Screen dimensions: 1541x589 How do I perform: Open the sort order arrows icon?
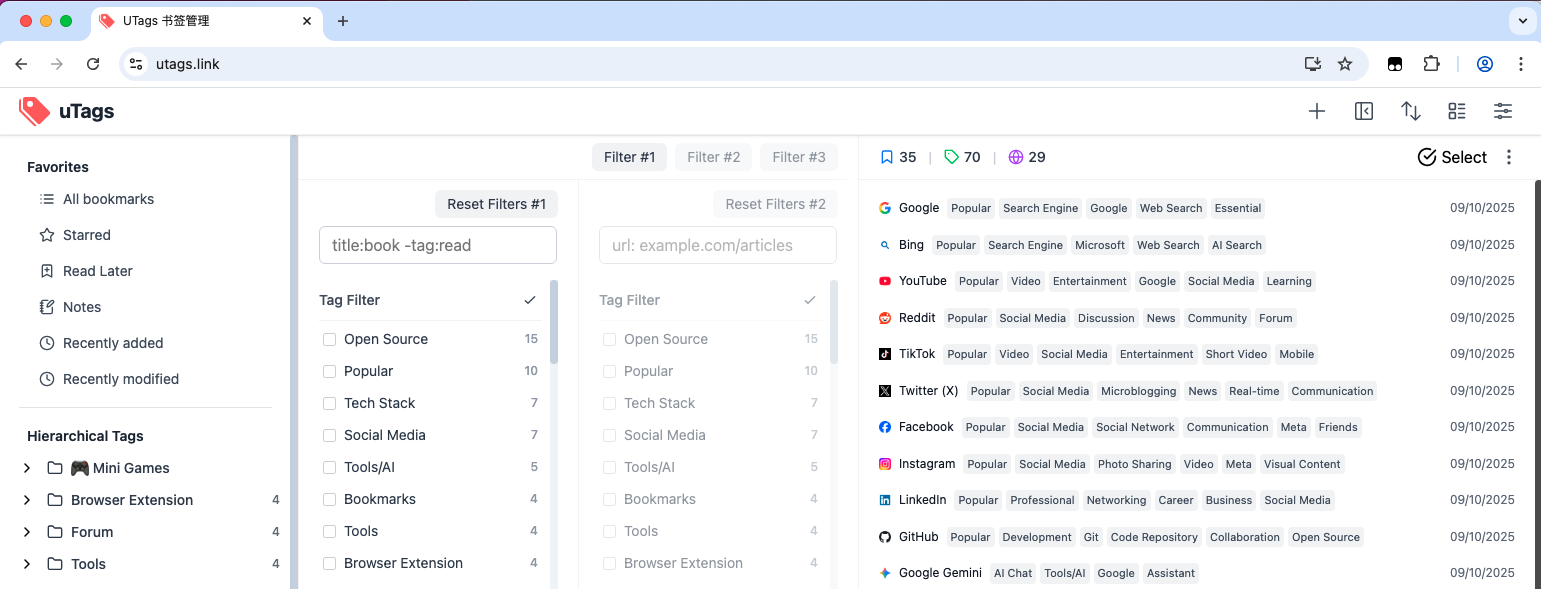pyautogui.click(x=1410, y=112)
